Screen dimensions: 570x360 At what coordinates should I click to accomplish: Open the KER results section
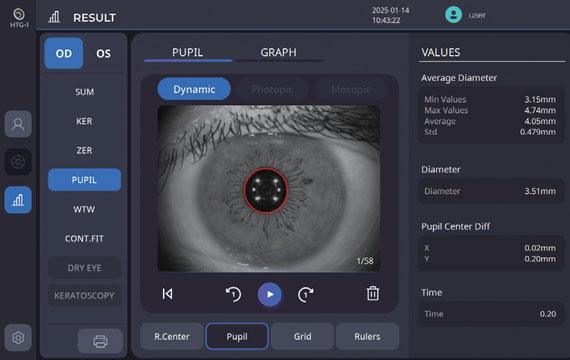click(84, 121)
